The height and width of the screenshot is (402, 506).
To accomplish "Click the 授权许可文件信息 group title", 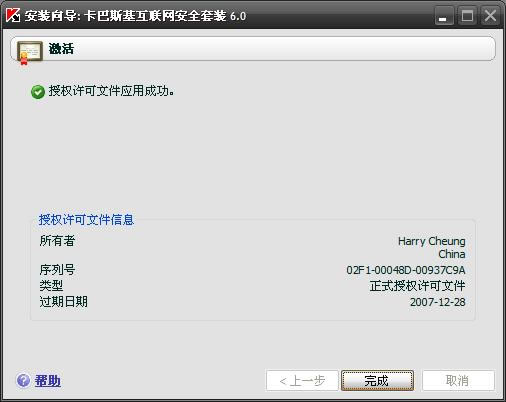I will [86, 220].
